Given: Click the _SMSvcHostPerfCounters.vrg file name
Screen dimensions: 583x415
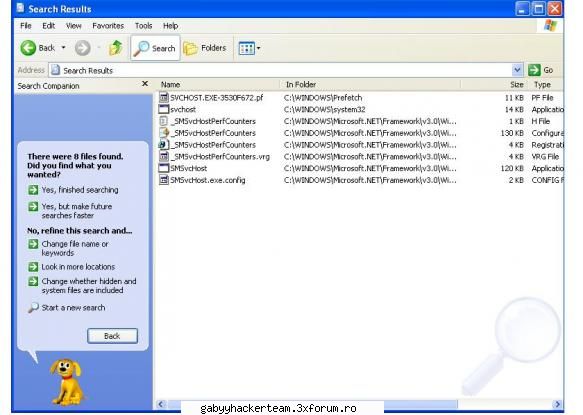Looking at the screenshot, I should (220, 157).
